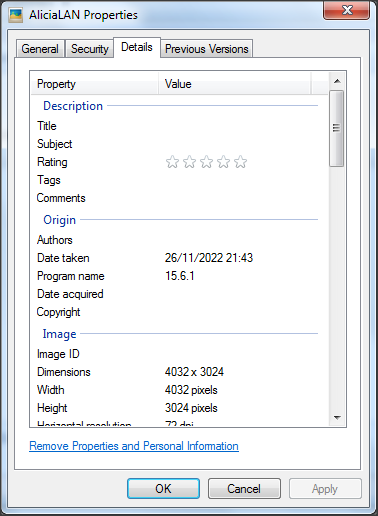Select the Date taken label
This screenshot has height=516, width=378.
[63, 258]
